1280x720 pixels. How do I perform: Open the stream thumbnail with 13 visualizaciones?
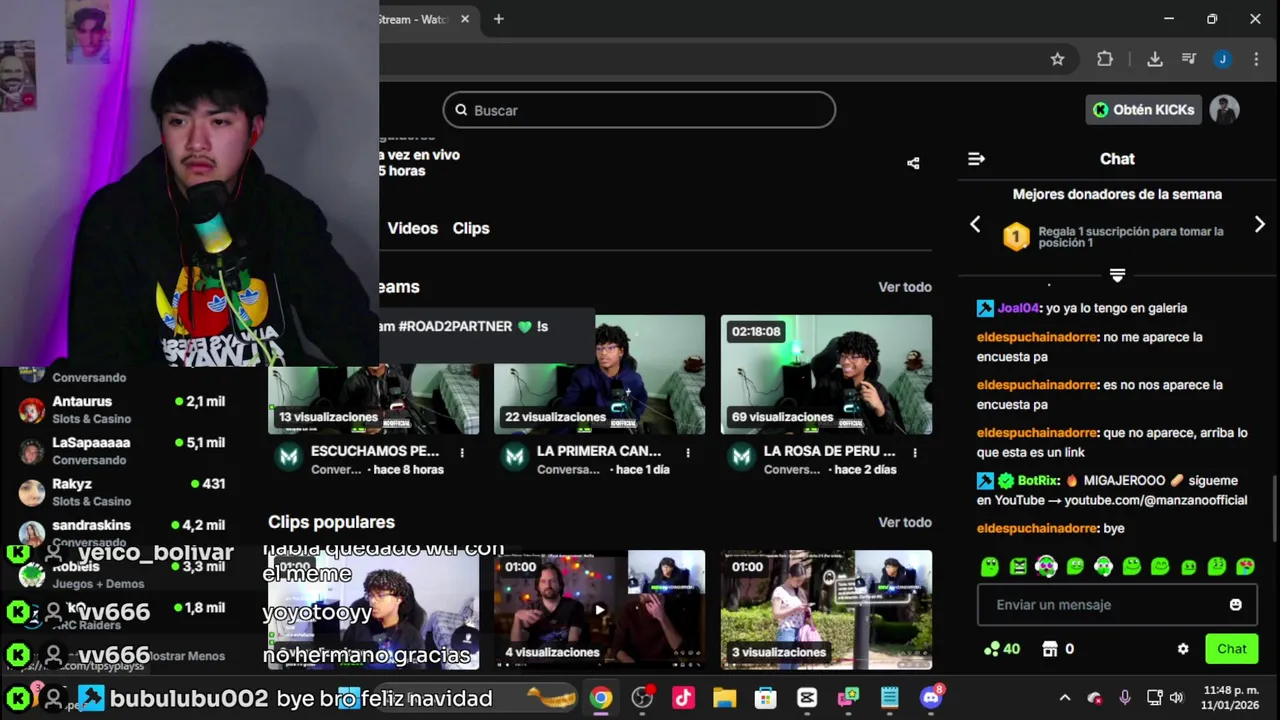point(373,400)
